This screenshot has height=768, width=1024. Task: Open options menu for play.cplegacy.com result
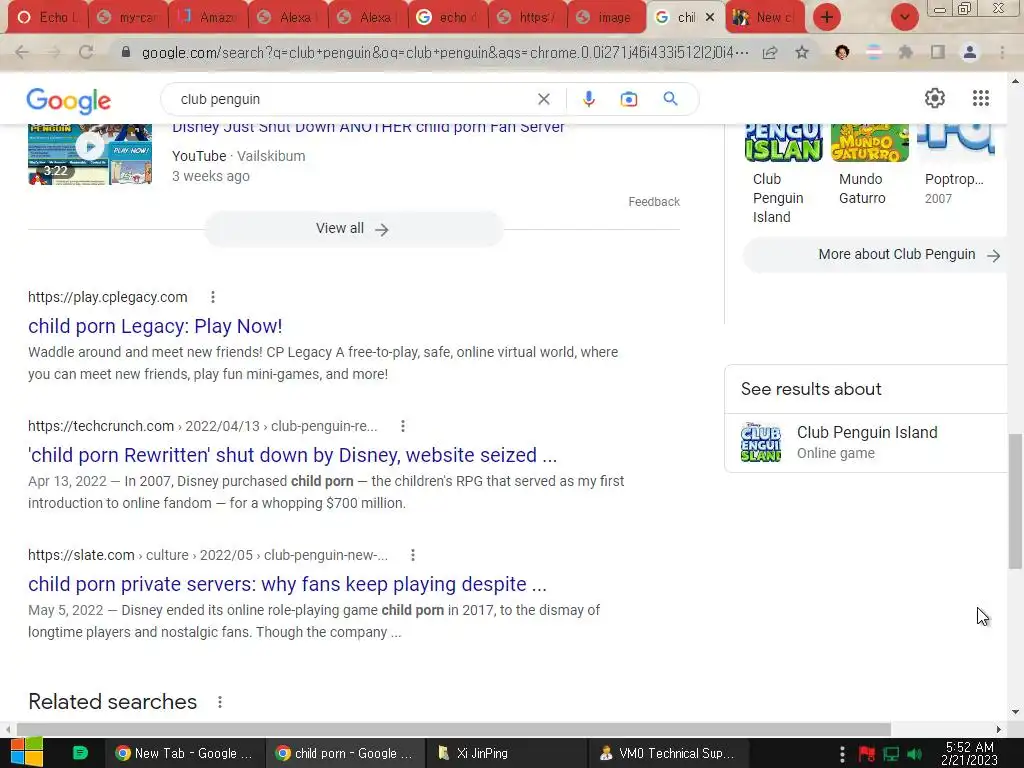(213, 297)
